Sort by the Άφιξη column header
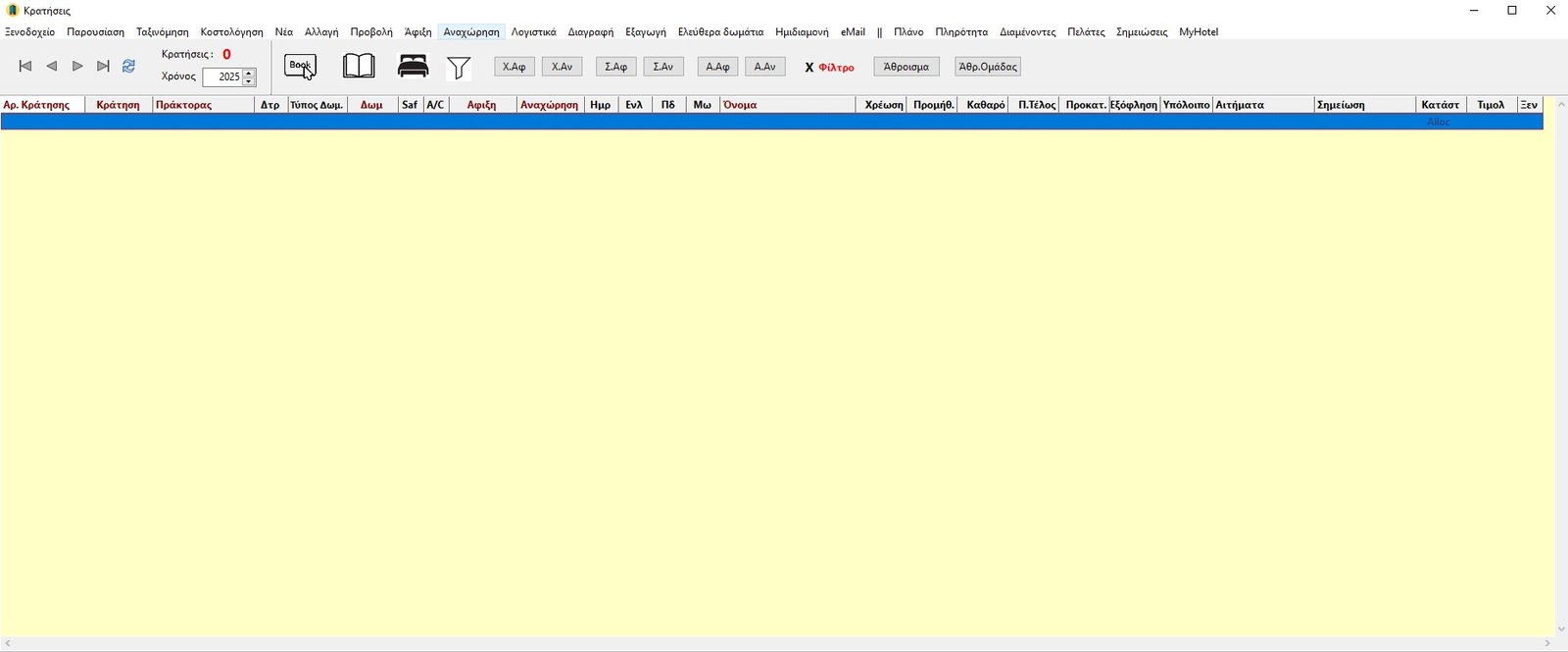 pyautogui.click(x=481, y=105)
